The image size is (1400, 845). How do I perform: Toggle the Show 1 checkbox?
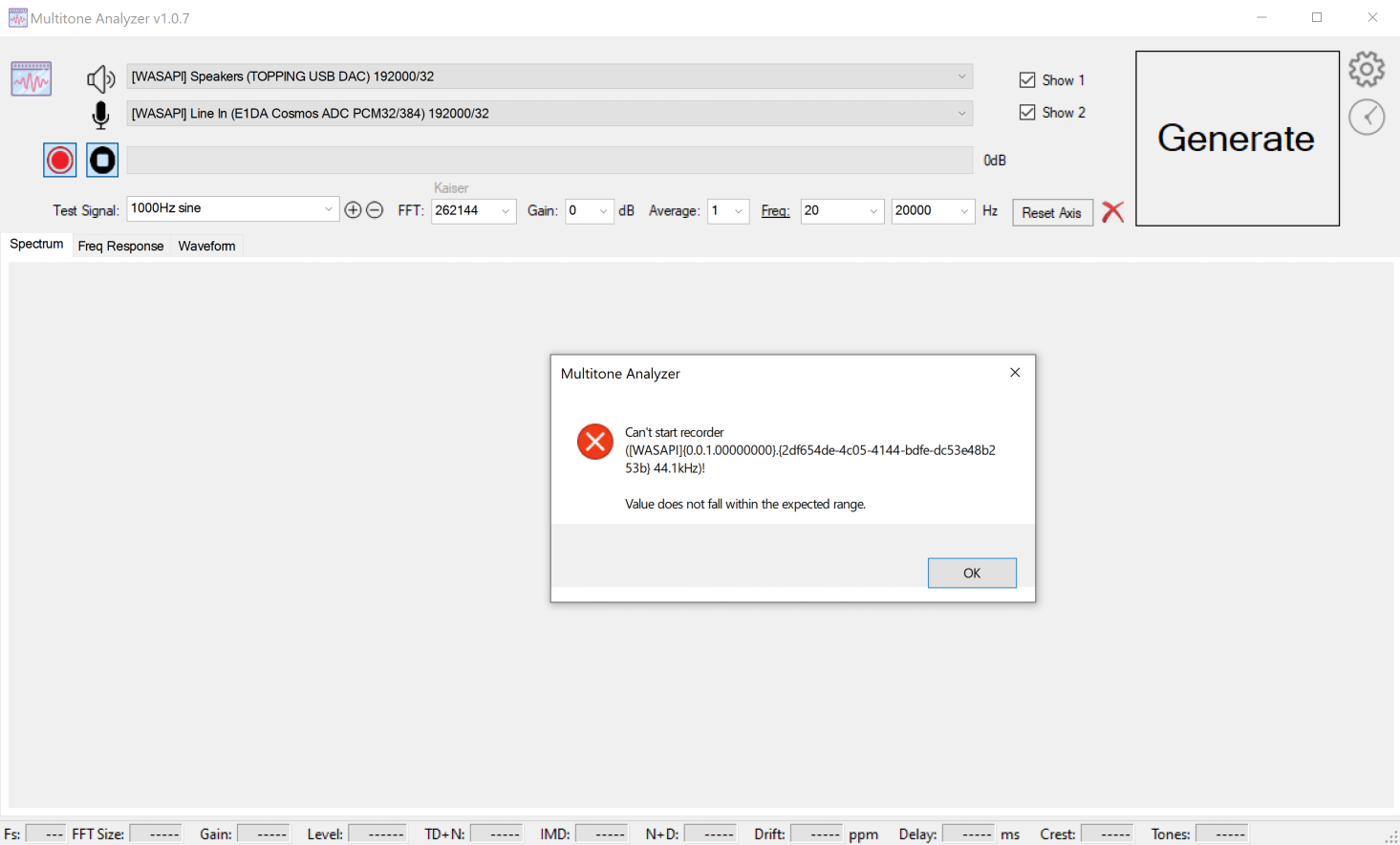pyautogui.click(x=1027, y=80)
